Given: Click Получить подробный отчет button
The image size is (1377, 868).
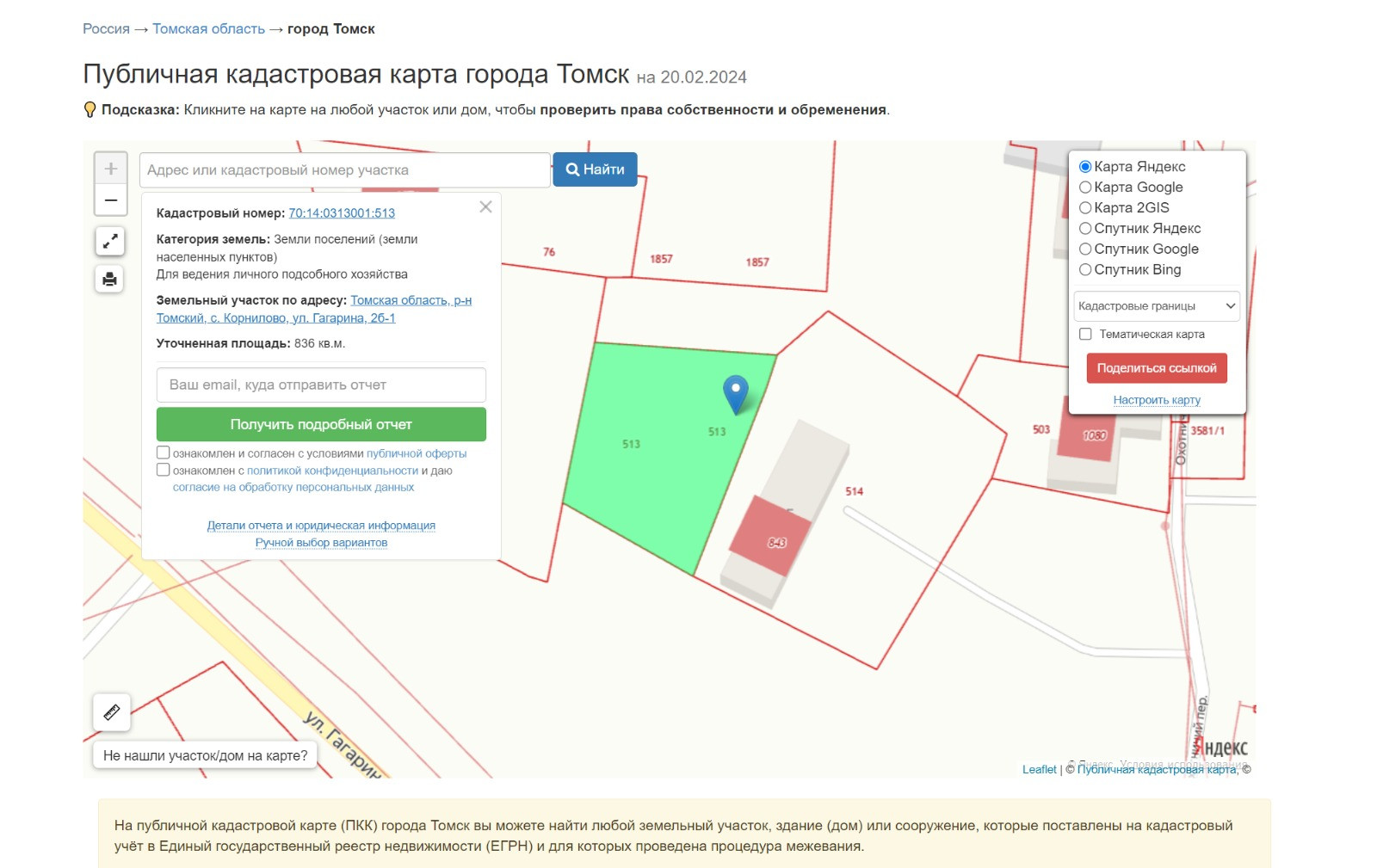Looking at the screenshot, I should click(321, 424).
